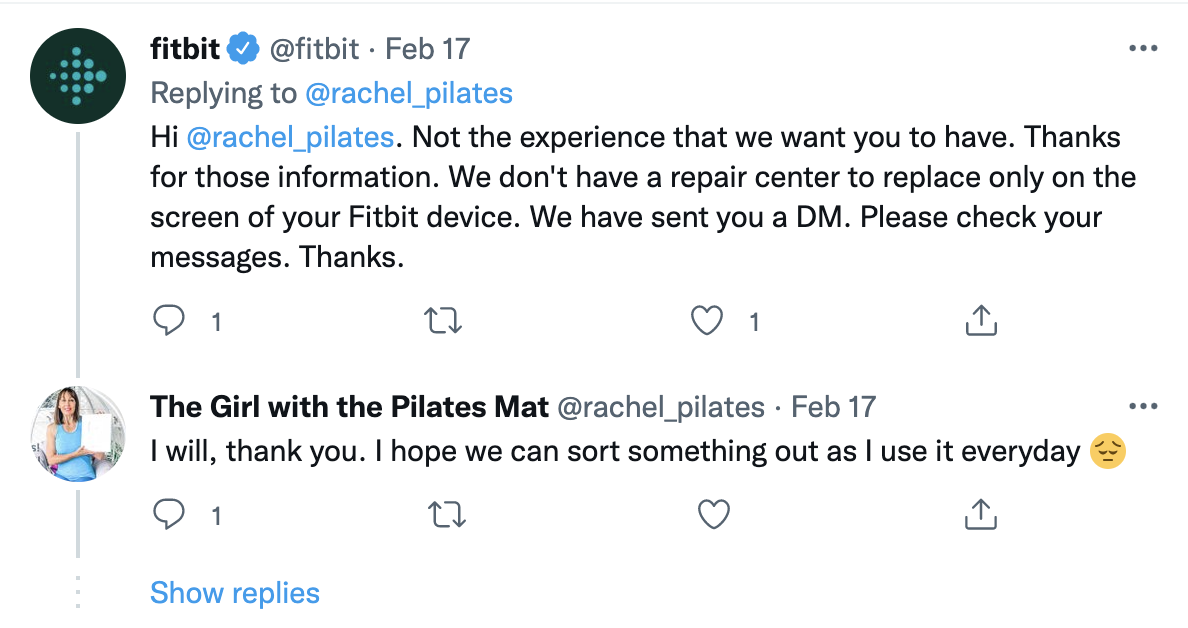The width and height of the screenshot is (1188, 628).
Task: Open more options on fitbit tweet
Action: 1143,48
